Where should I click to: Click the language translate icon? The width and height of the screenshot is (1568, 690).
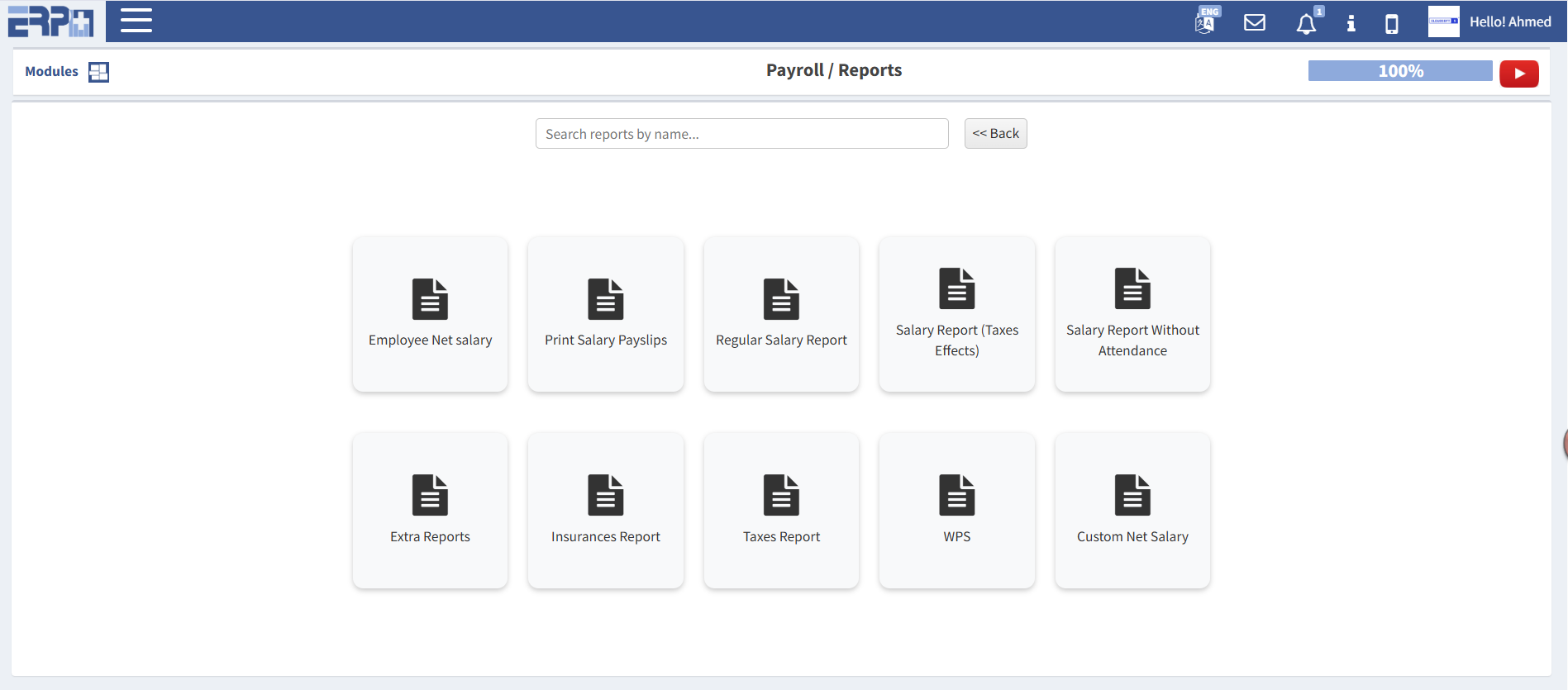coord(1206,21)
